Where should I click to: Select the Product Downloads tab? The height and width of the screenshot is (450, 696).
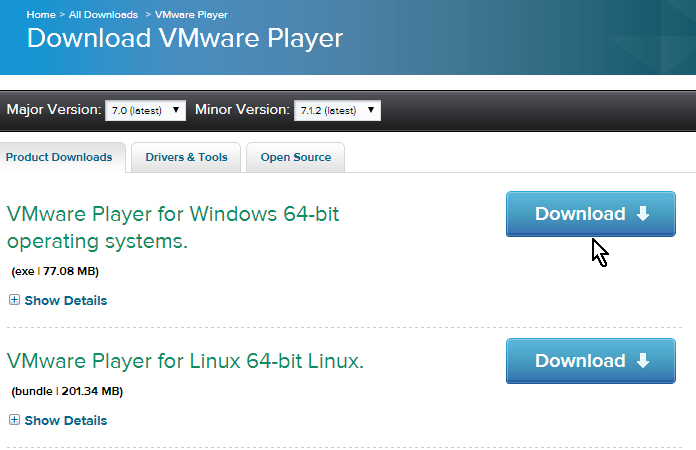61,157
